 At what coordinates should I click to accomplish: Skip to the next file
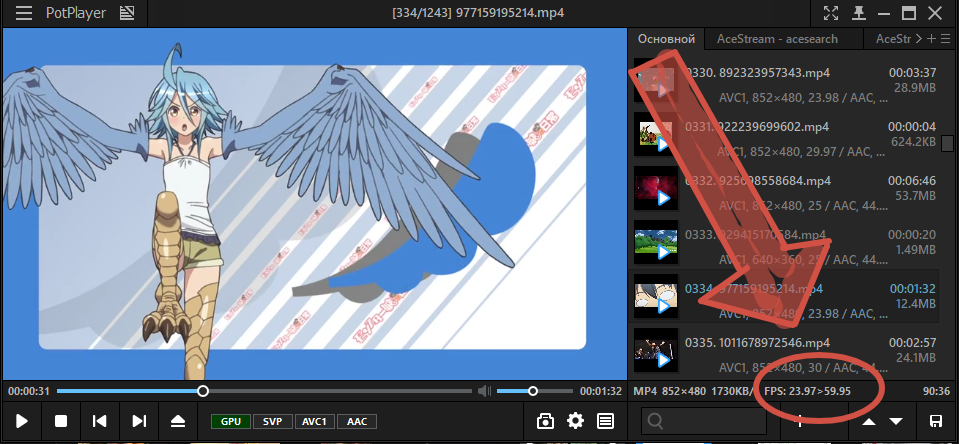(x=139, y=421)
